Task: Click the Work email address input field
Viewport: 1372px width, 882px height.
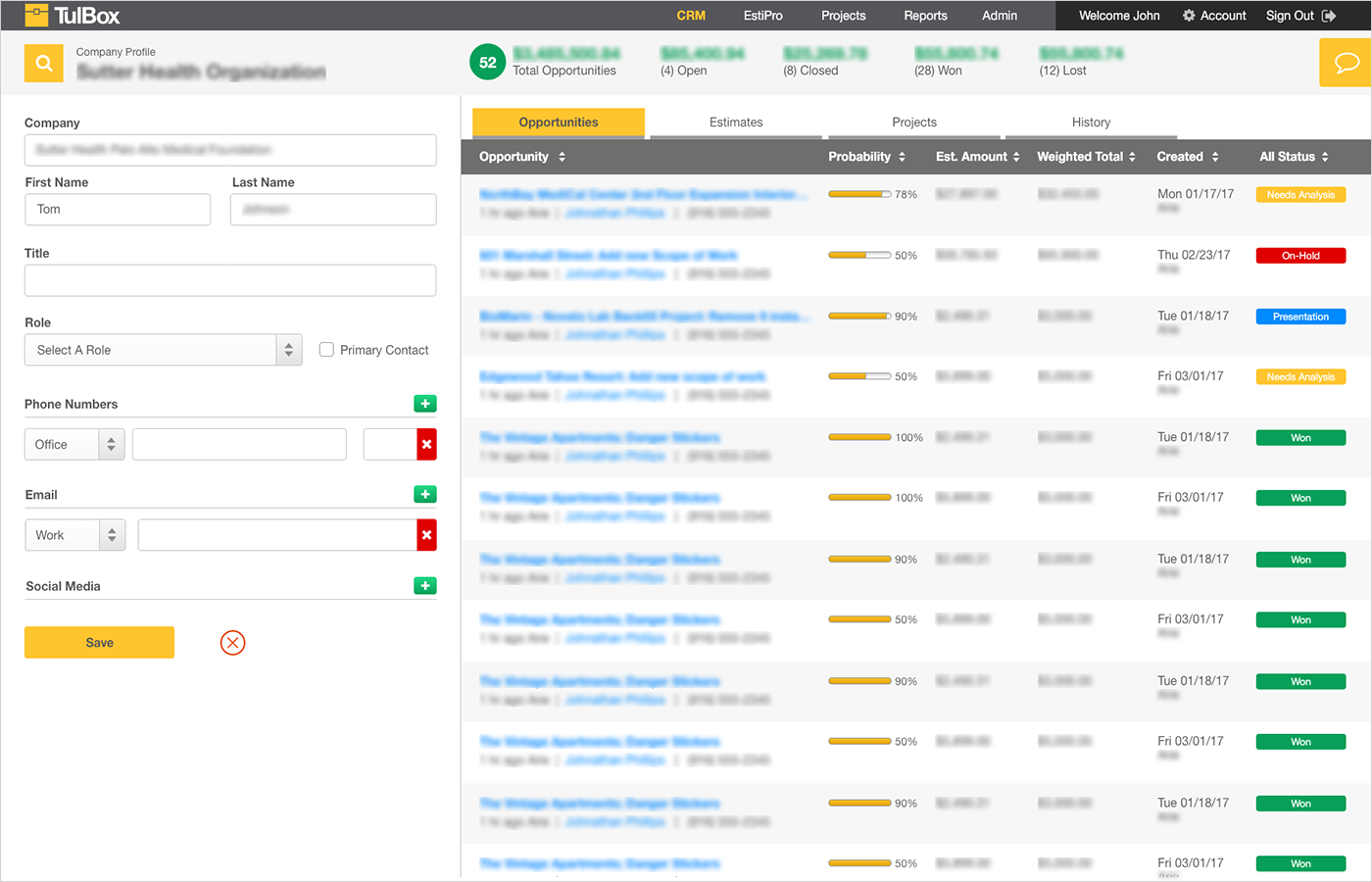Action: tap(277, 535)
